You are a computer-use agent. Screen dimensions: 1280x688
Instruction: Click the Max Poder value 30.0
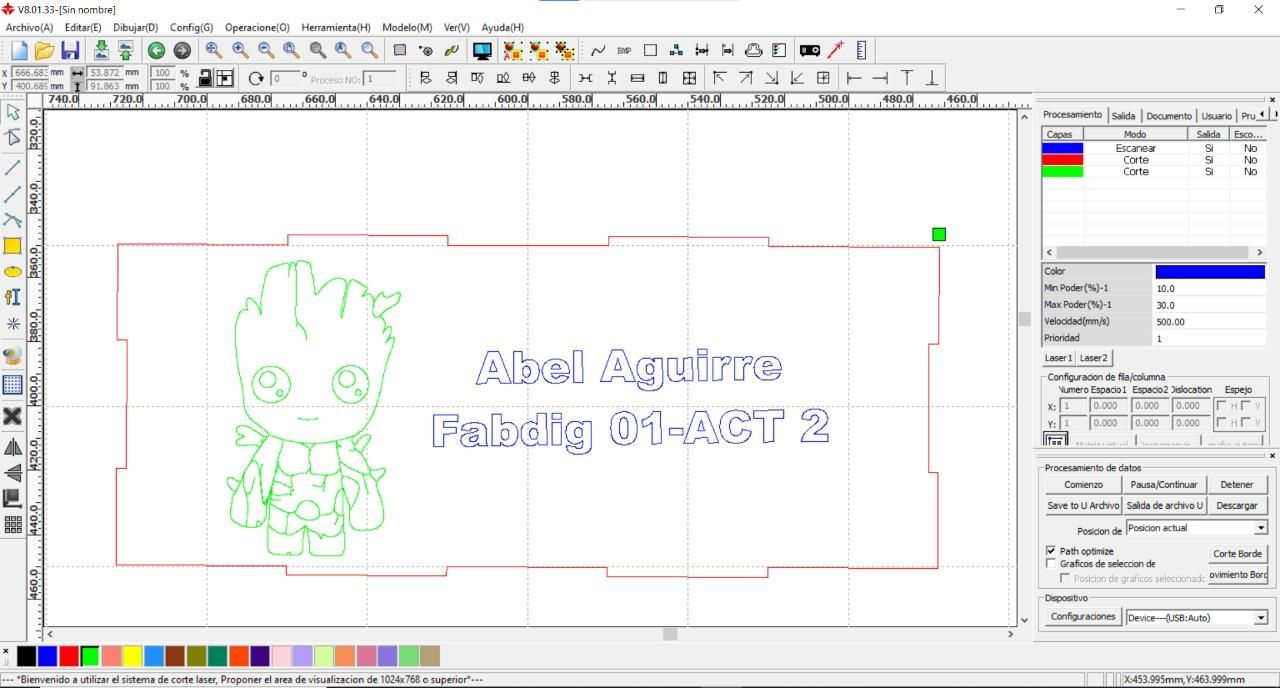1210,305
